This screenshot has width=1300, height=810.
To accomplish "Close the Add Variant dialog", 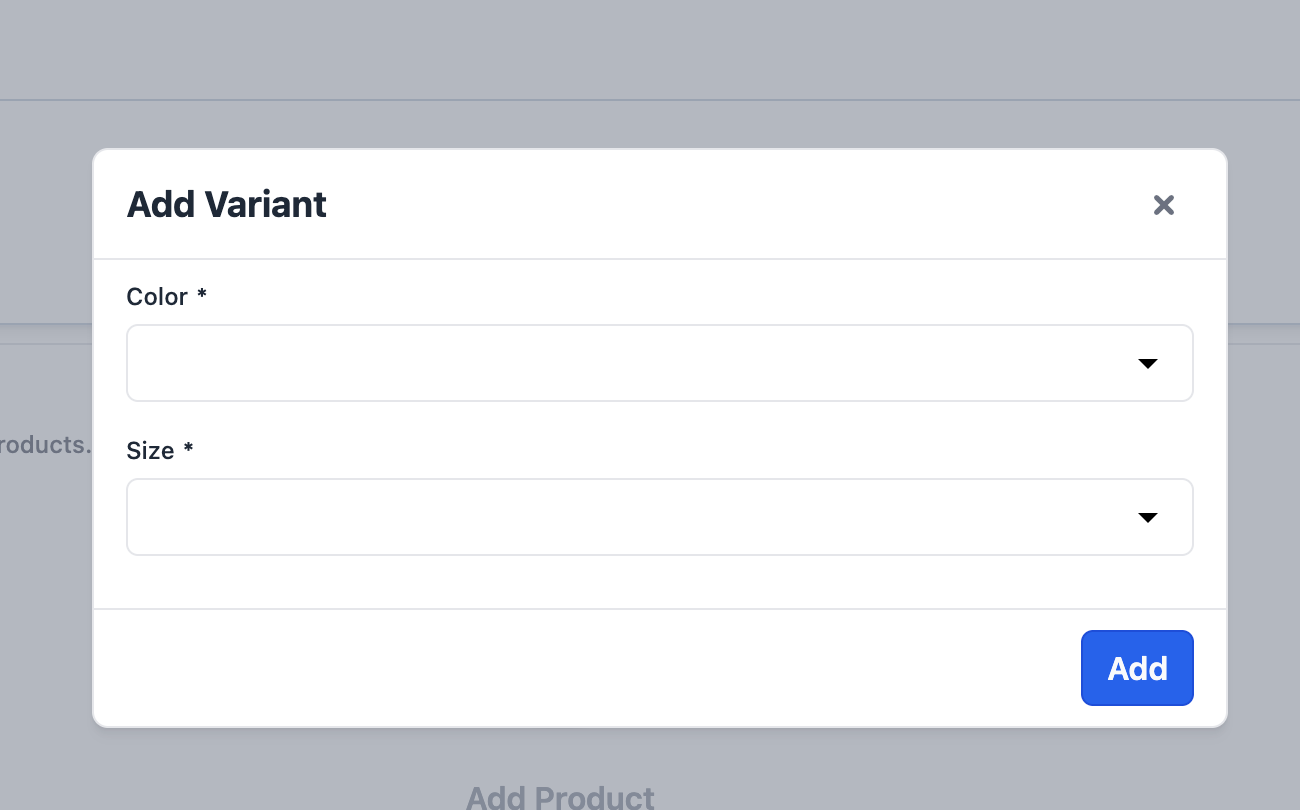I will 1163,205.
